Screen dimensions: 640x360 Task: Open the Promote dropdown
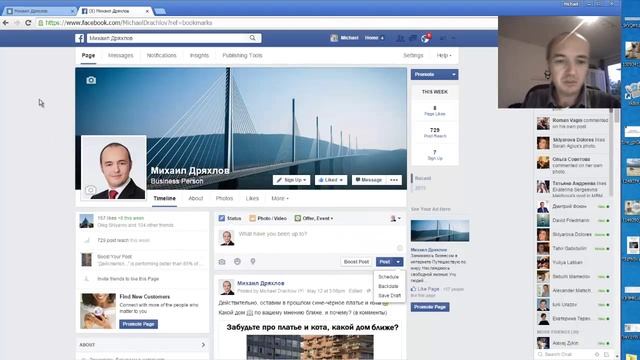(x=434, y=74)
